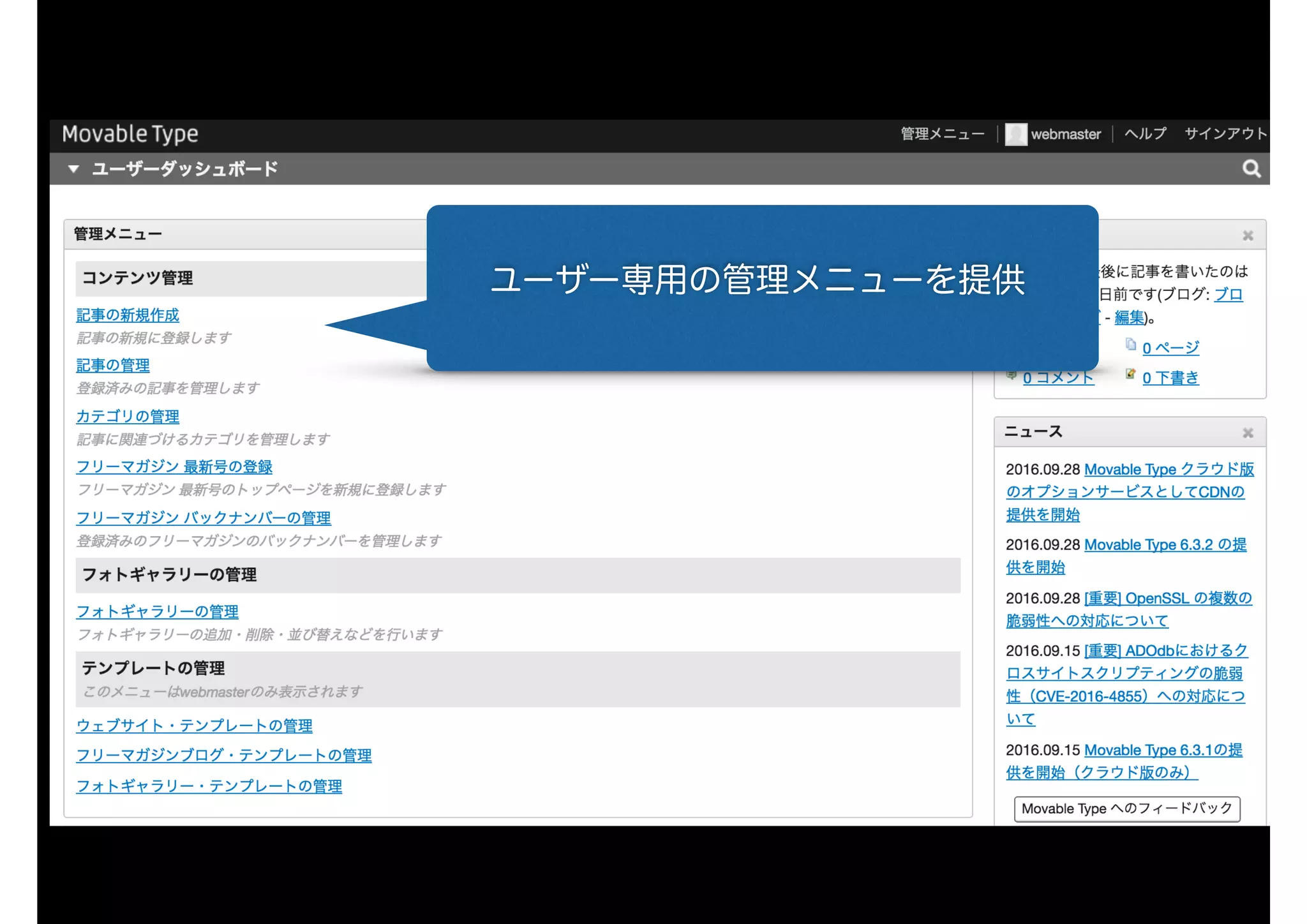Open カテゴリの管理 link
This screenshot has height=924, width=1307.
coord(128,417)
